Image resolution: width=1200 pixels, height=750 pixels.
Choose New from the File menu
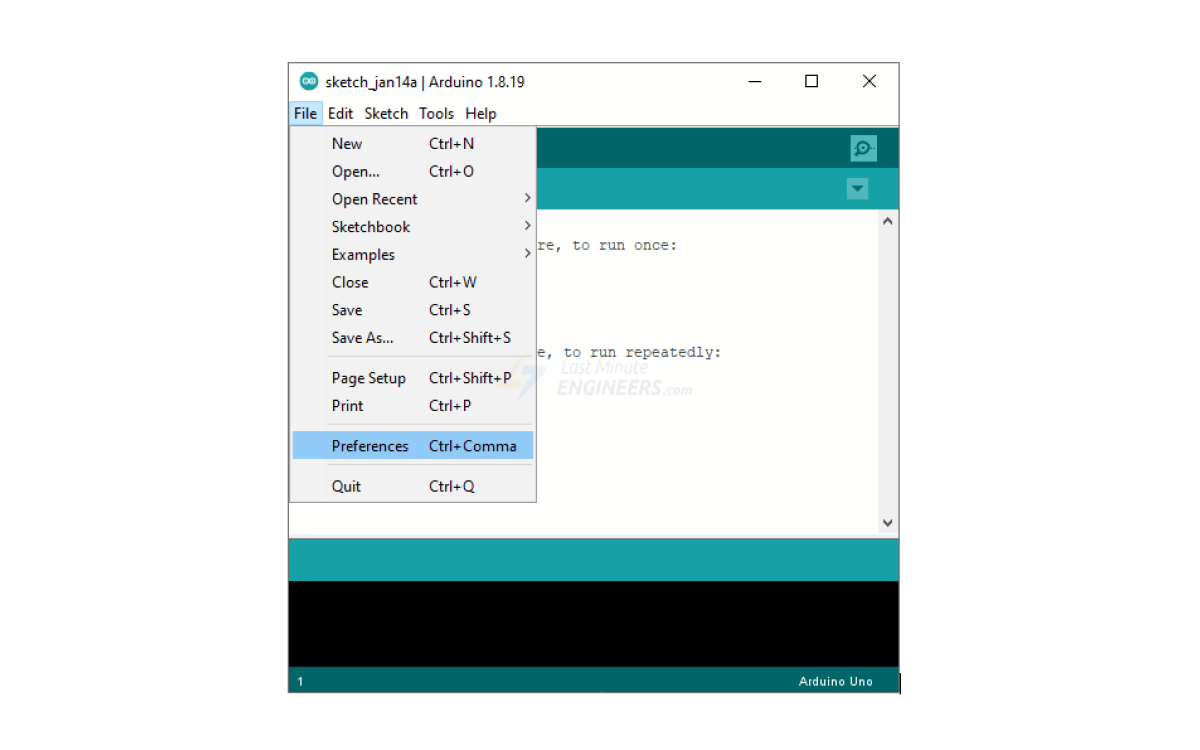pos(413,144)
